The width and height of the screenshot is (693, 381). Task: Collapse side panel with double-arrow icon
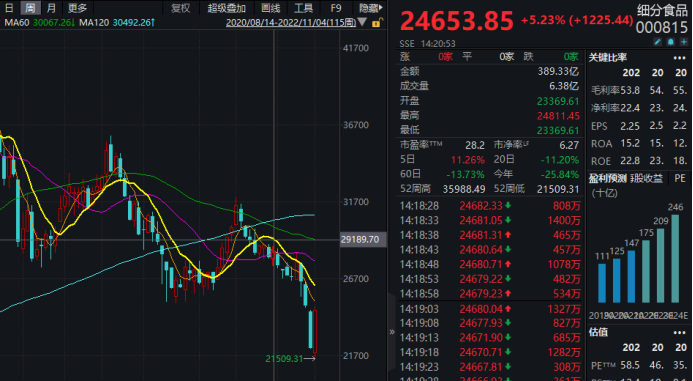point(392,331)
